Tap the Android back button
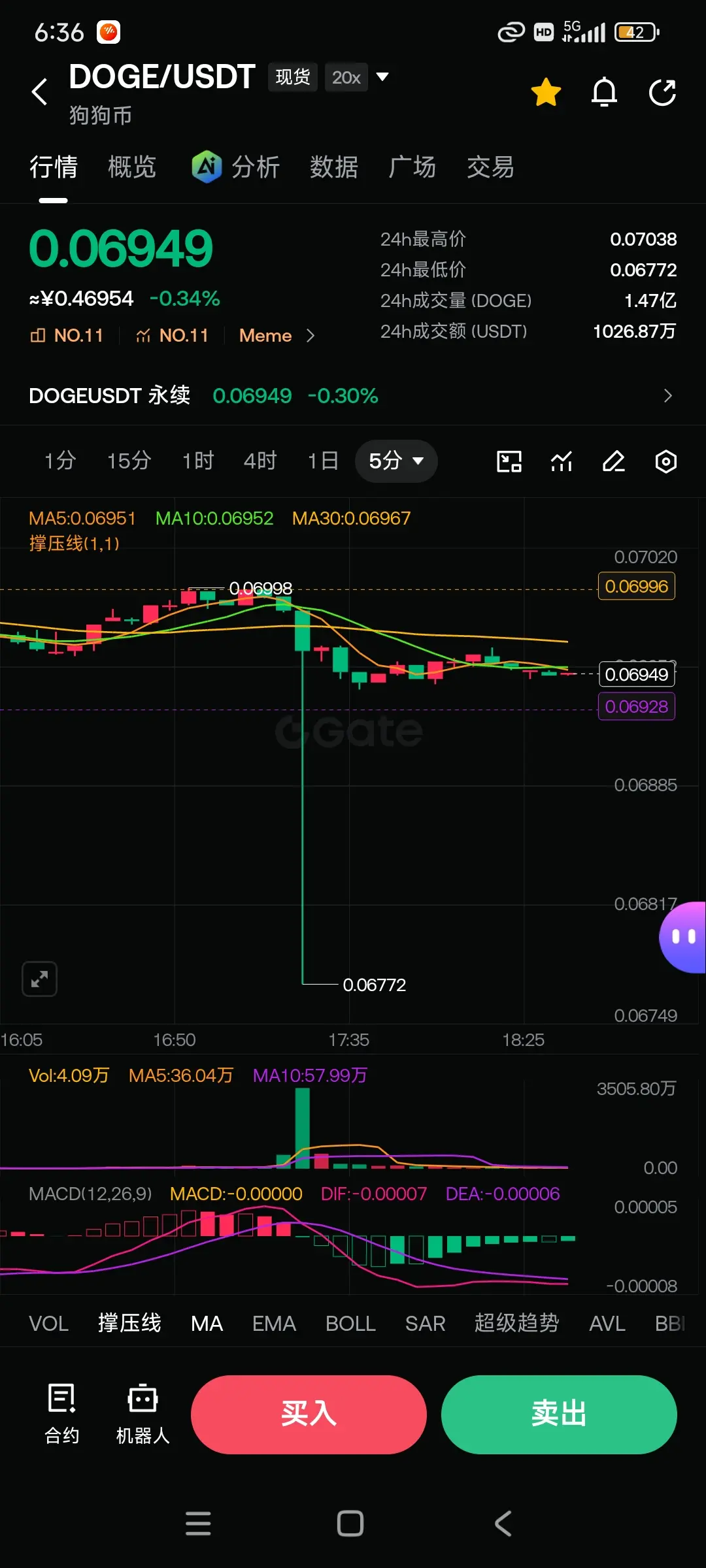Screen dimensions: 706x1568 point(503,1523)
